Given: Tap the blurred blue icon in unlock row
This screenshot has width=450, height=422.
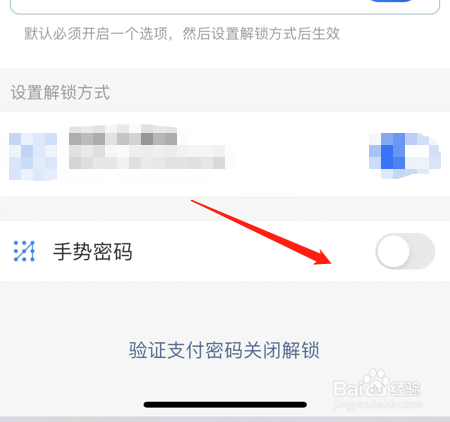Looking at the screenshot, I should (x=33, y=156).
